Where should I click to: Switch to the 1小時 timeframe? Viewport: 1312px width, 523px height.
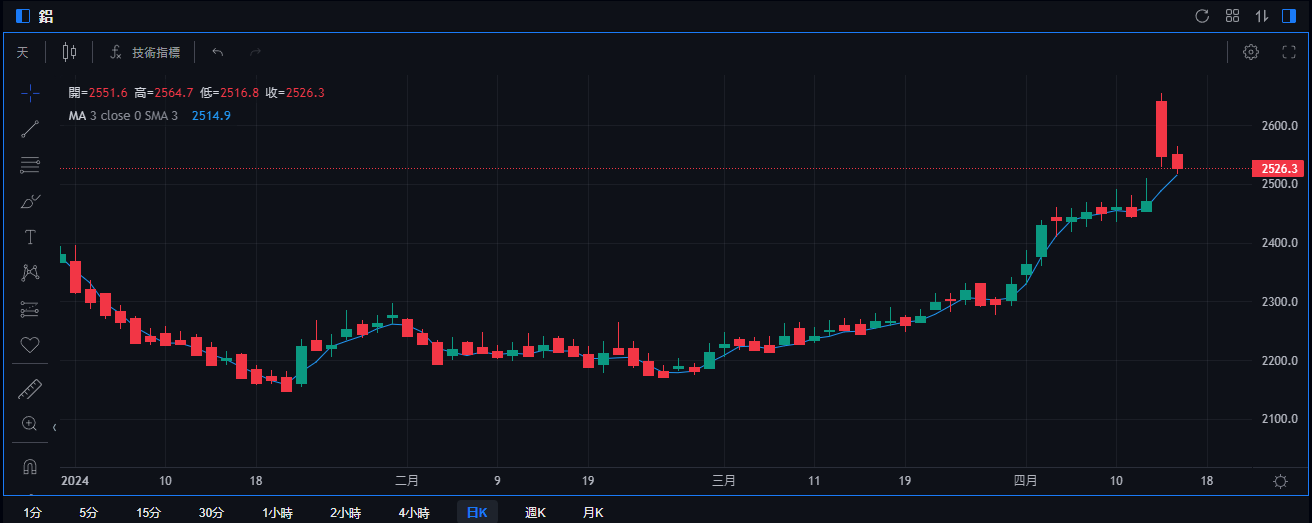point(278,512)
